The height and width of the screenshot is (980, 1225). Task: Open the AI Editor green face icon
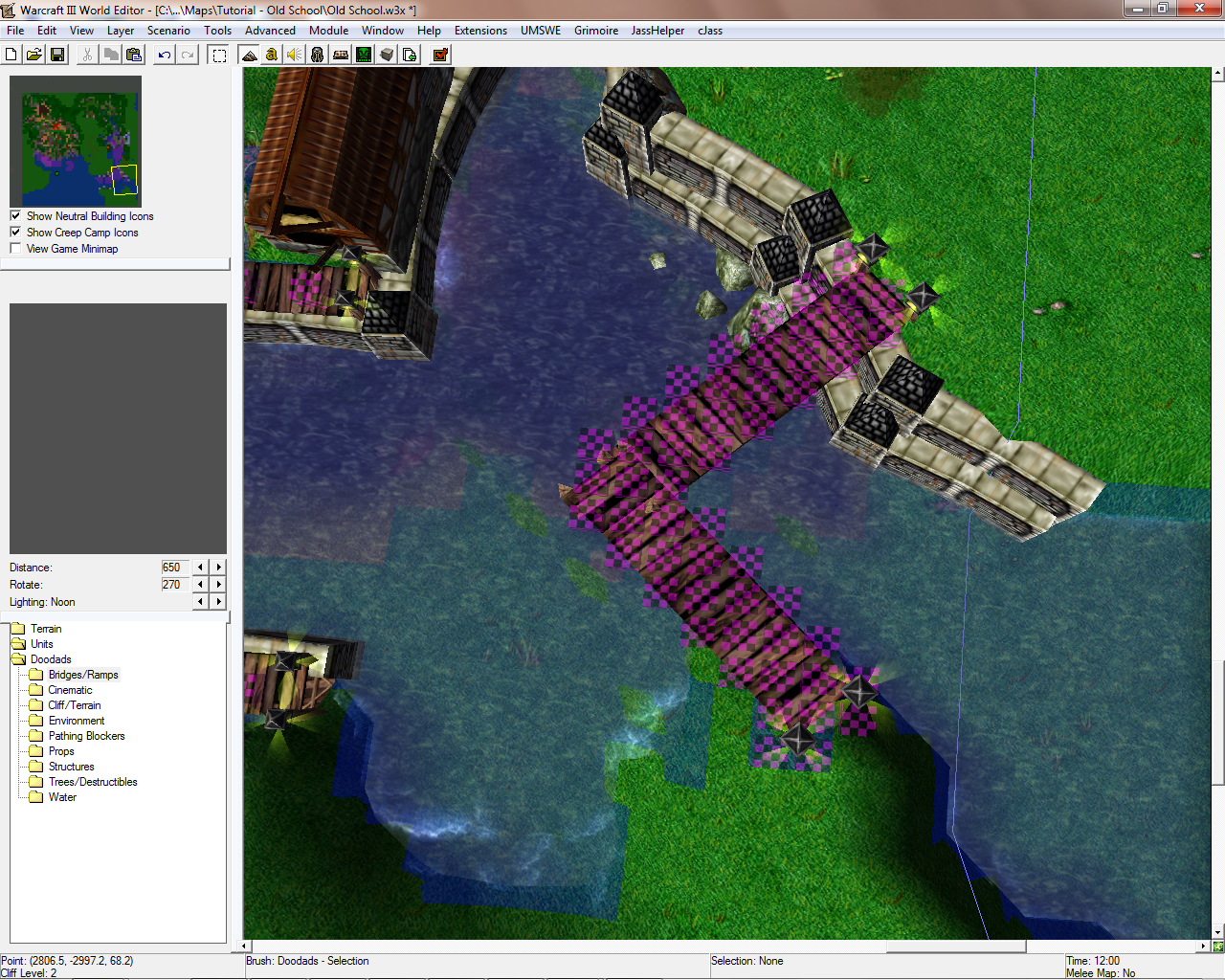[364, 55]
